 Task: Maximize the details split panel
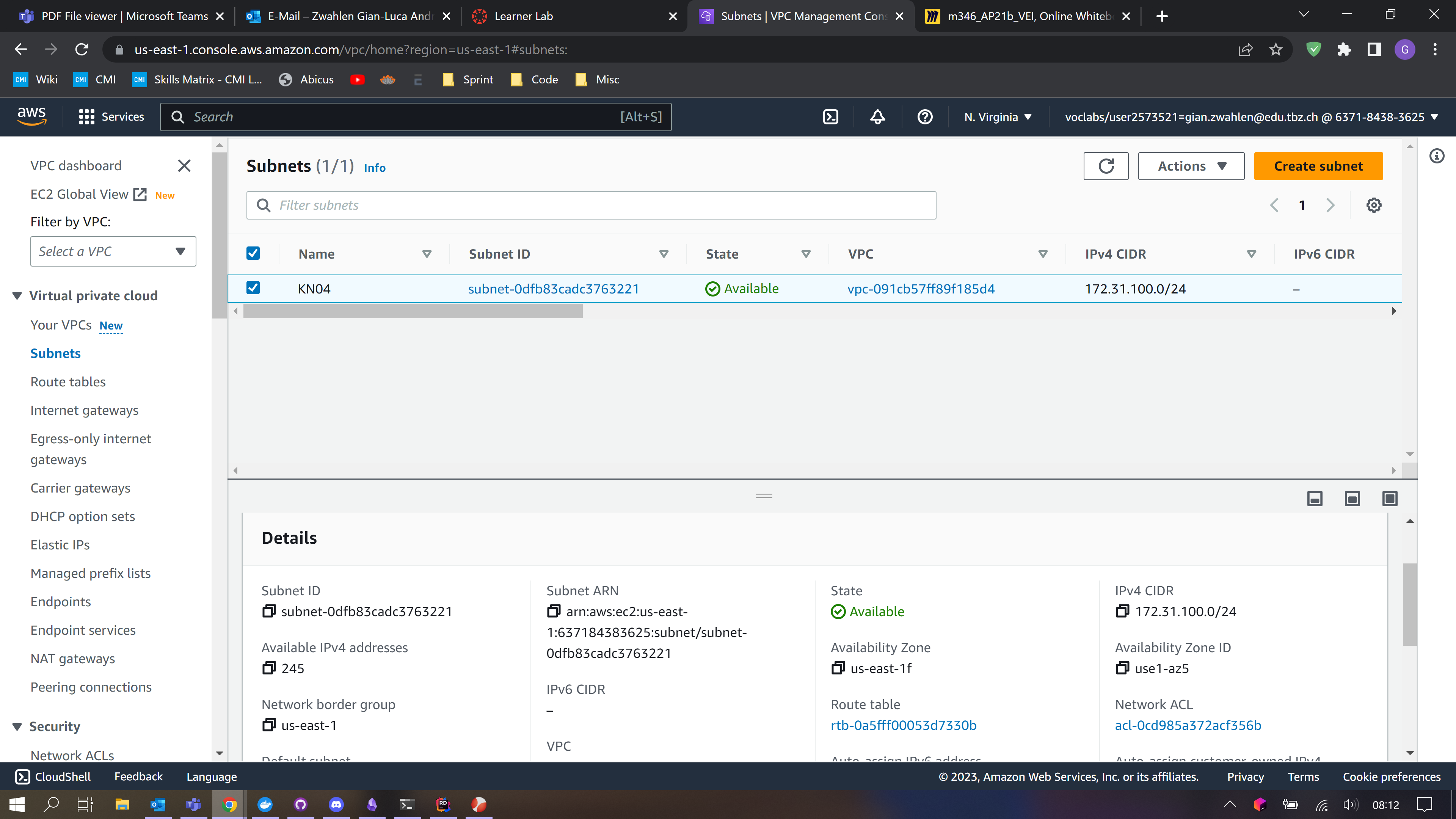[1389, 499]
